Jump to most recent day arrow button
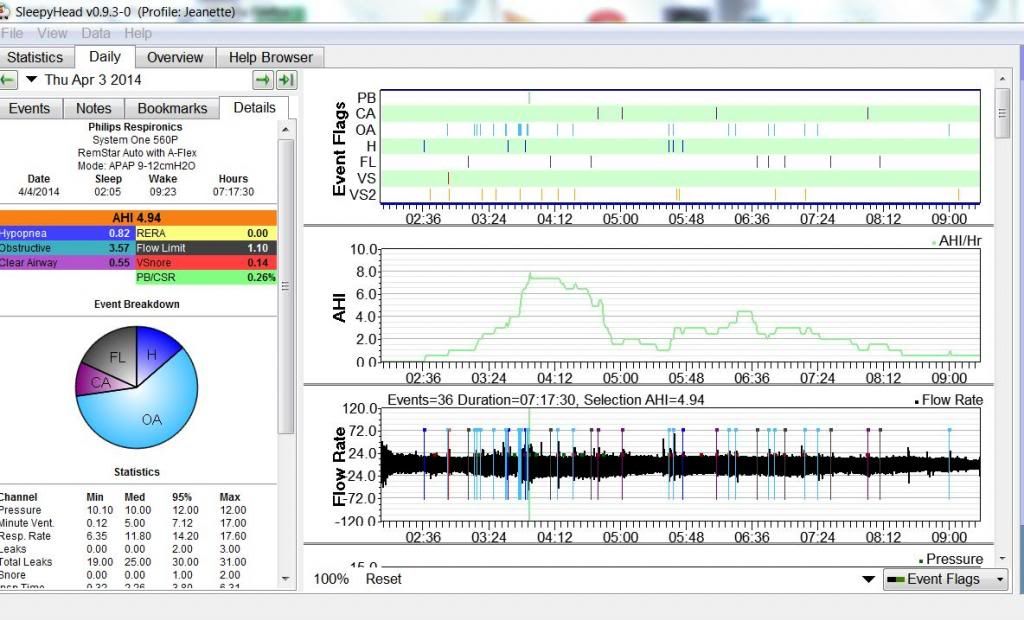The width and height of the screenshot is (1024, 620). 286,80
